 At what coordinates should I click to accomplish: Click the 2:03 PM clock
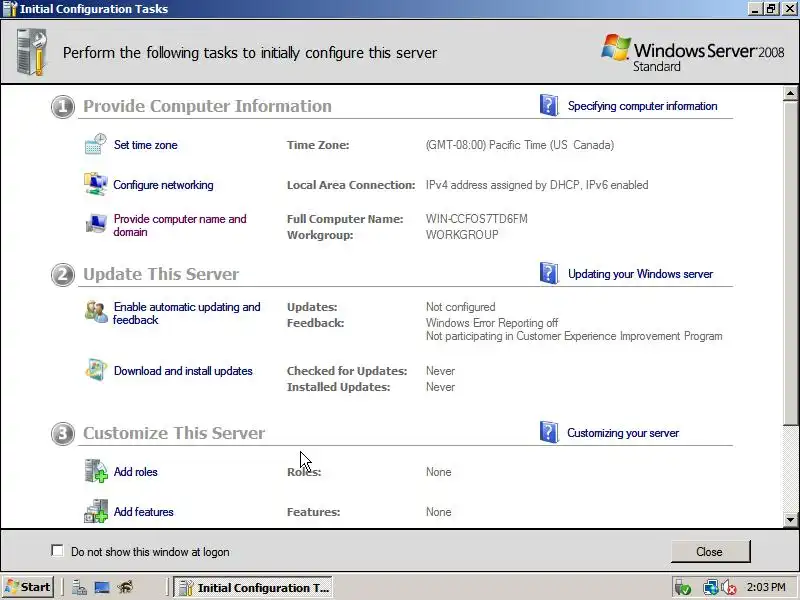pyautogui.click(x=766, y=587)
